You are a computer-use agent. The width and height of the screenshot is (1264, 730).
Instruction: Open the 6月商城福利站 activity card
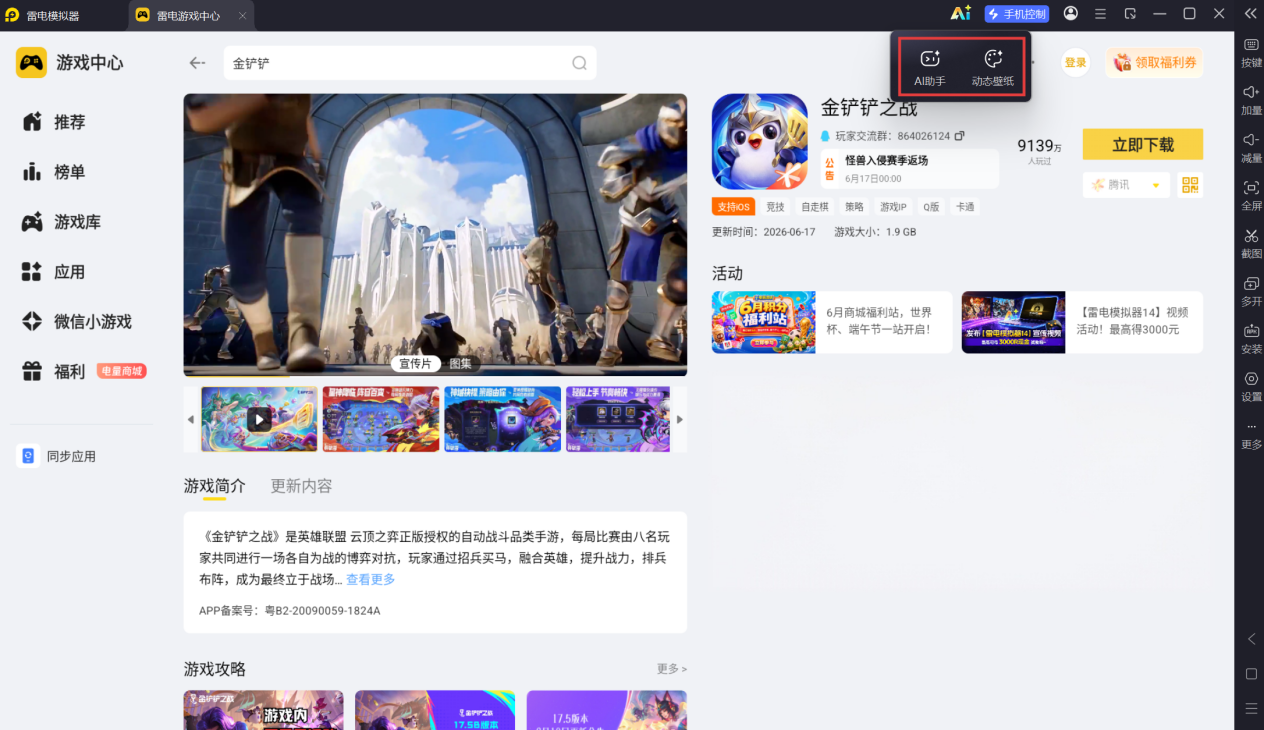832,322
